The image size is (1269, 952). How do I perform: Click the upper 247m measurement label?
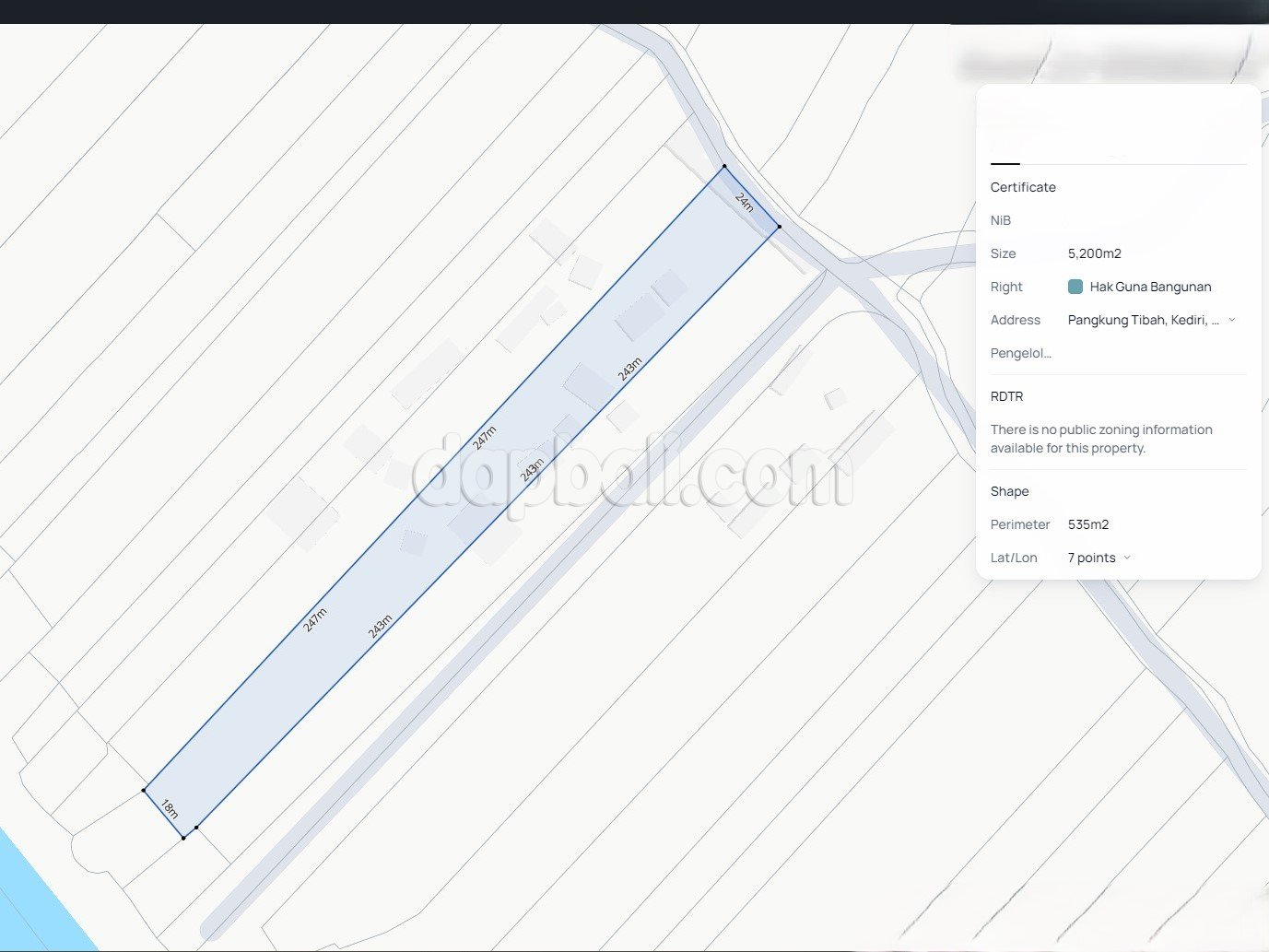[x=485, y=437]
